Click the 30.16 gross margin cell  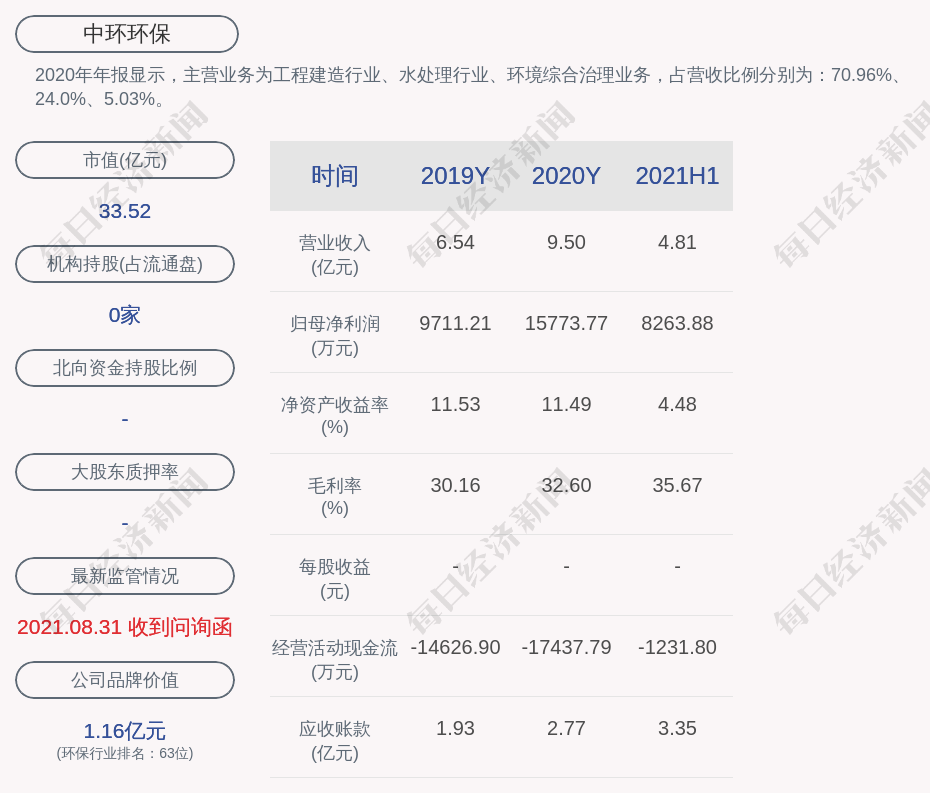pyautogui.click(x=455, y=485)
